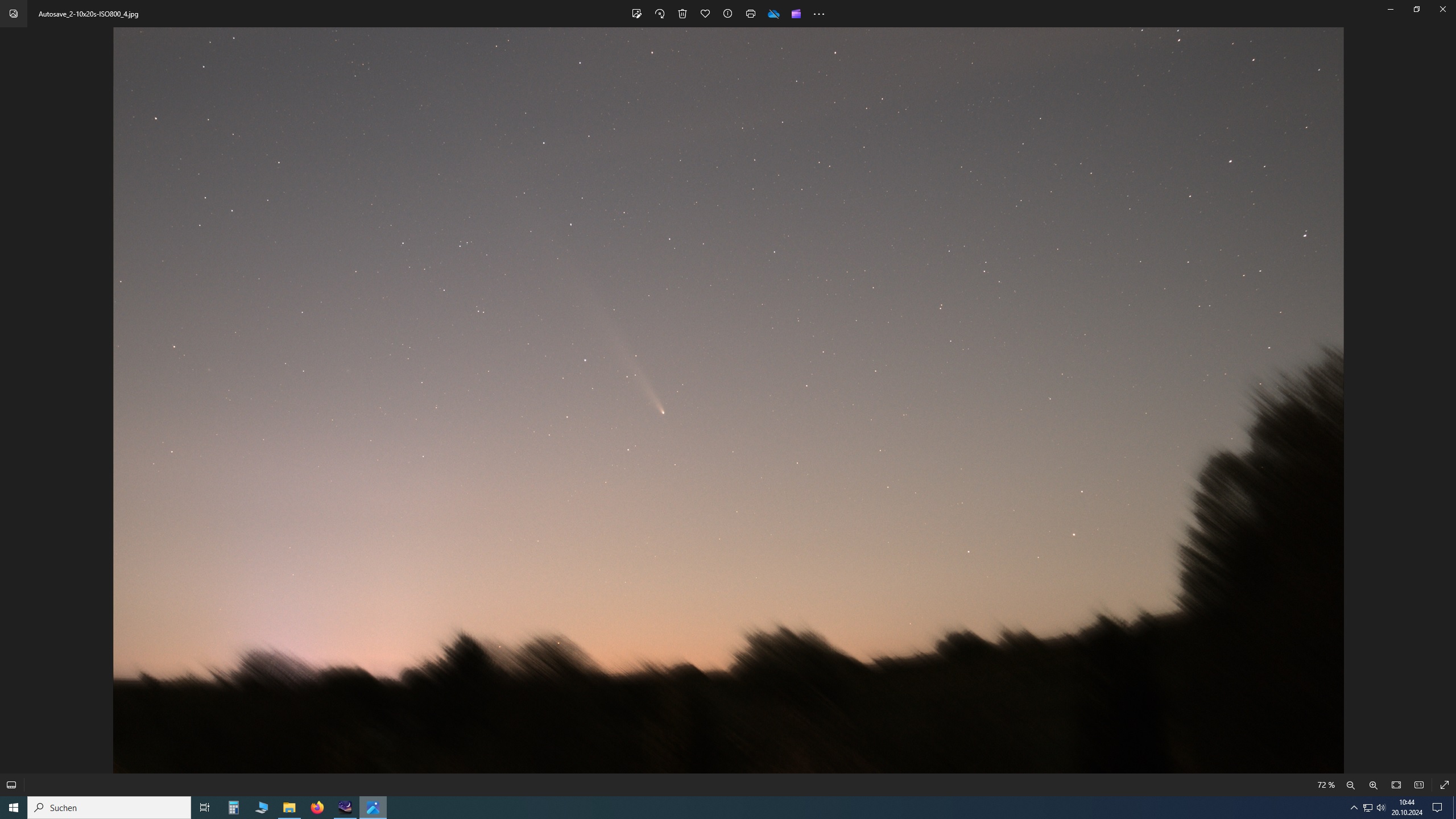The image size is (1456, 819).
Task: Rotate the photo with the rotate icon
Action: click(x=660, y=14)
